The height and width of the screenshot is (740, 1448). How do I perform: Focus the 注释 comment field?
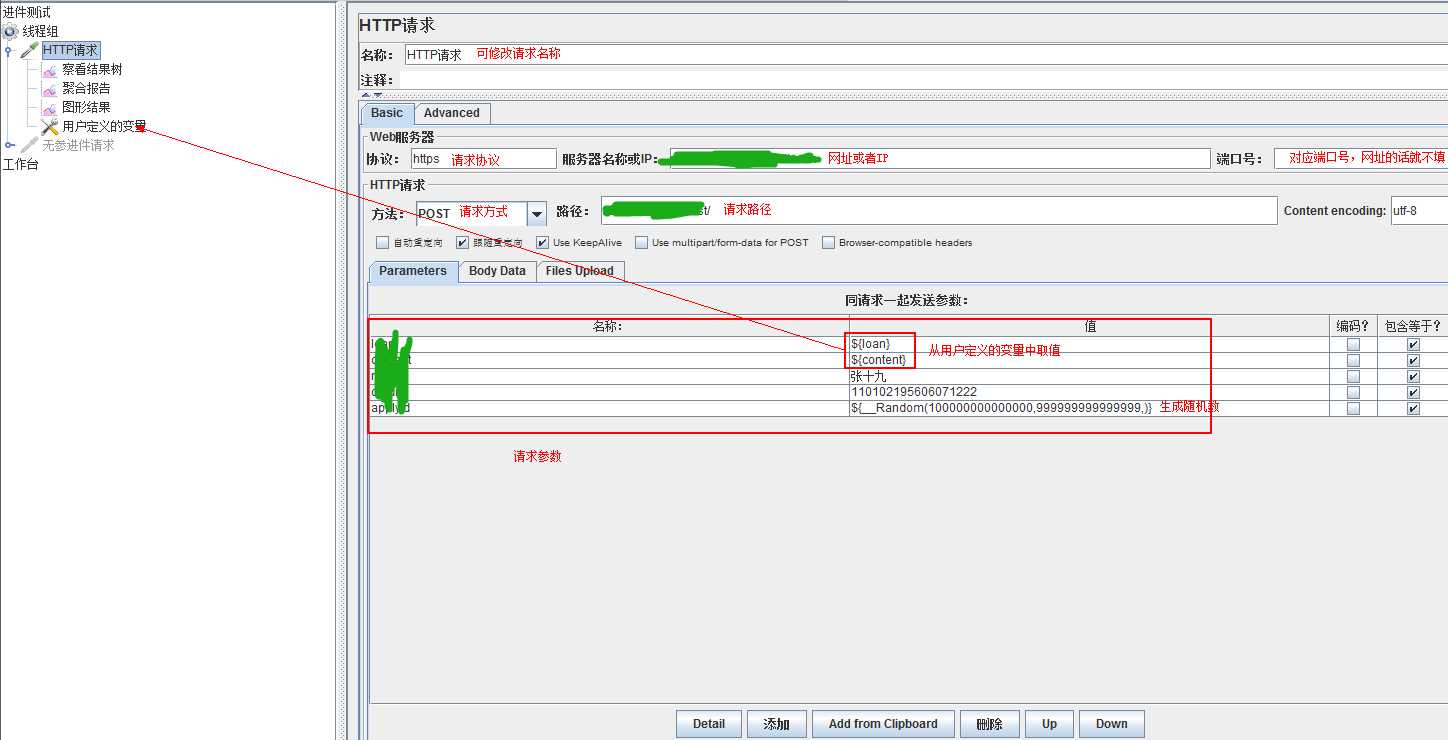pyautogui.click(x=923, y=80)
